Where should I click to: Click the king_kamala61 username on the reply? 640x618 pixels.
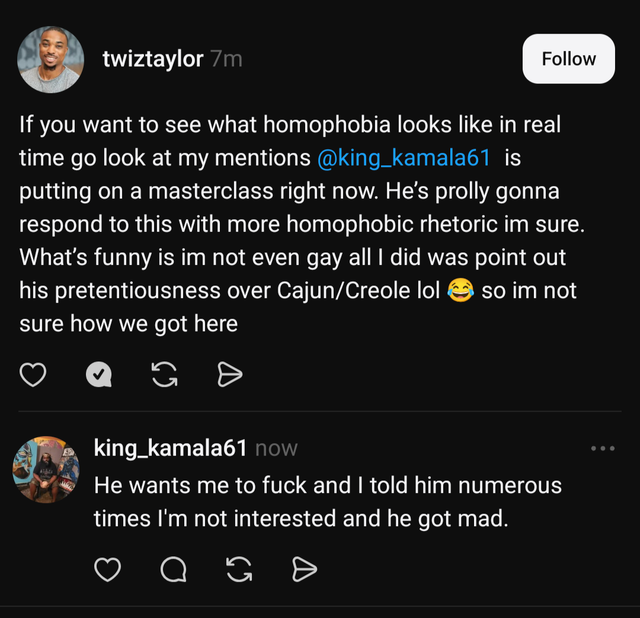[x=170, y=448]
